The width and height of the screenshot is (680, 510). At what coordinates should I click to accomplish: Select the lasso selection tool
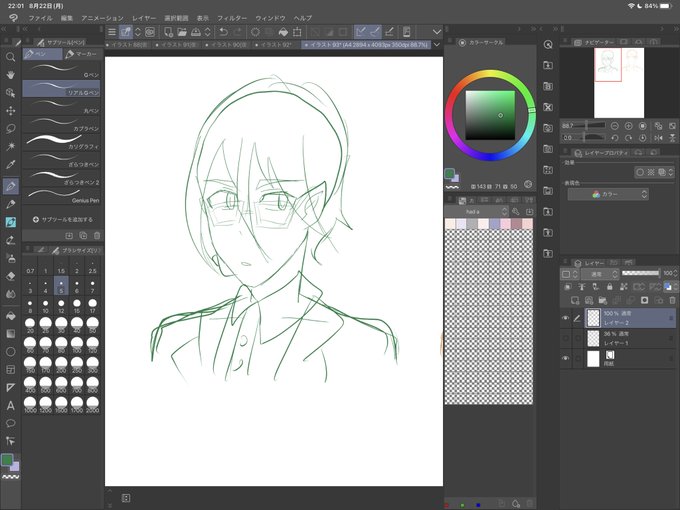tap(10, 128)
